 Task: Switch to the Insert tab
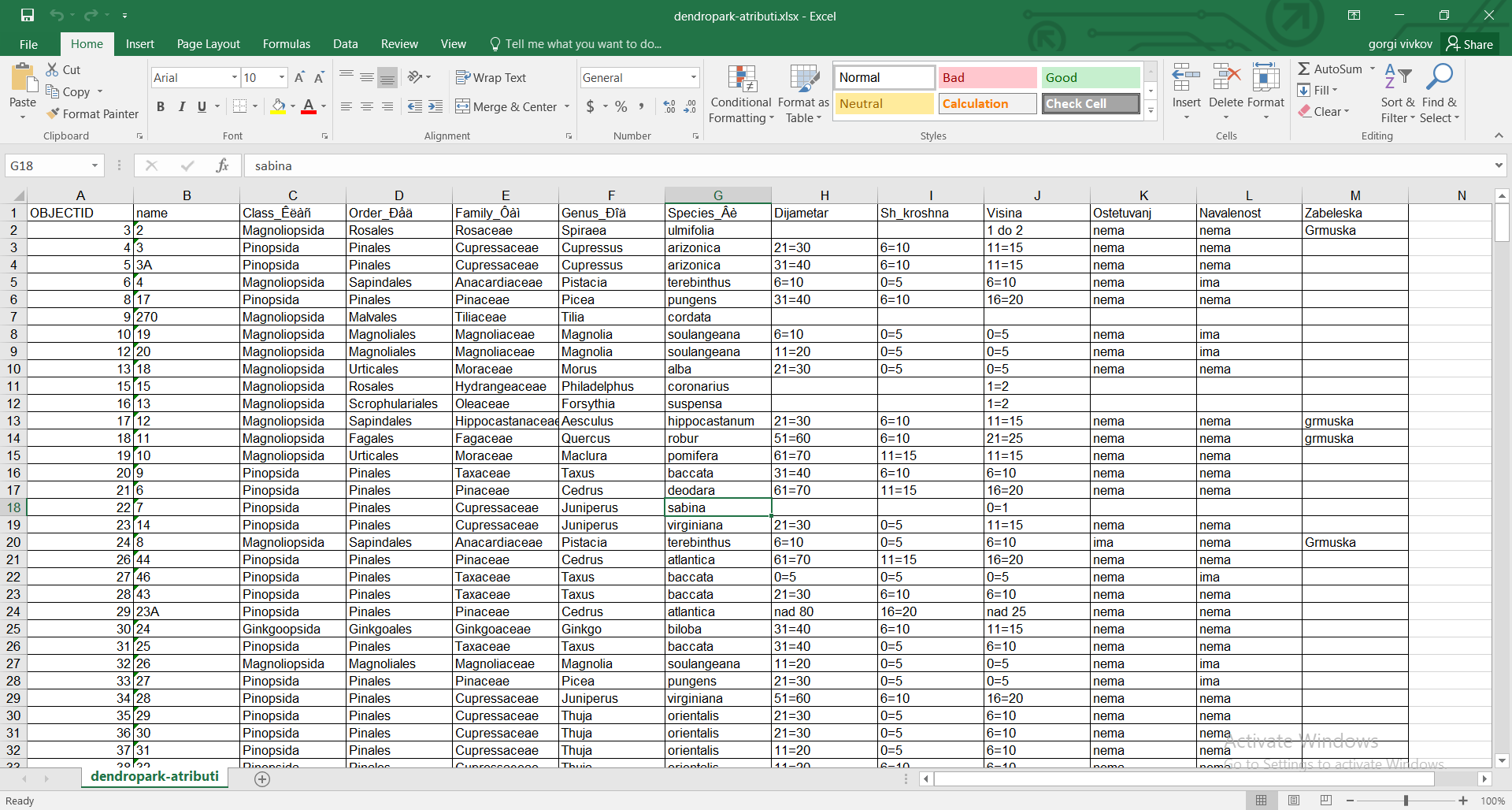pos(139,44)
